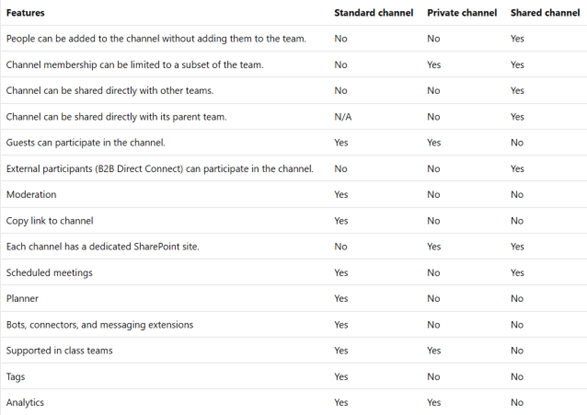
Task: Click the Standard channel column header
Action: (373, 13)
